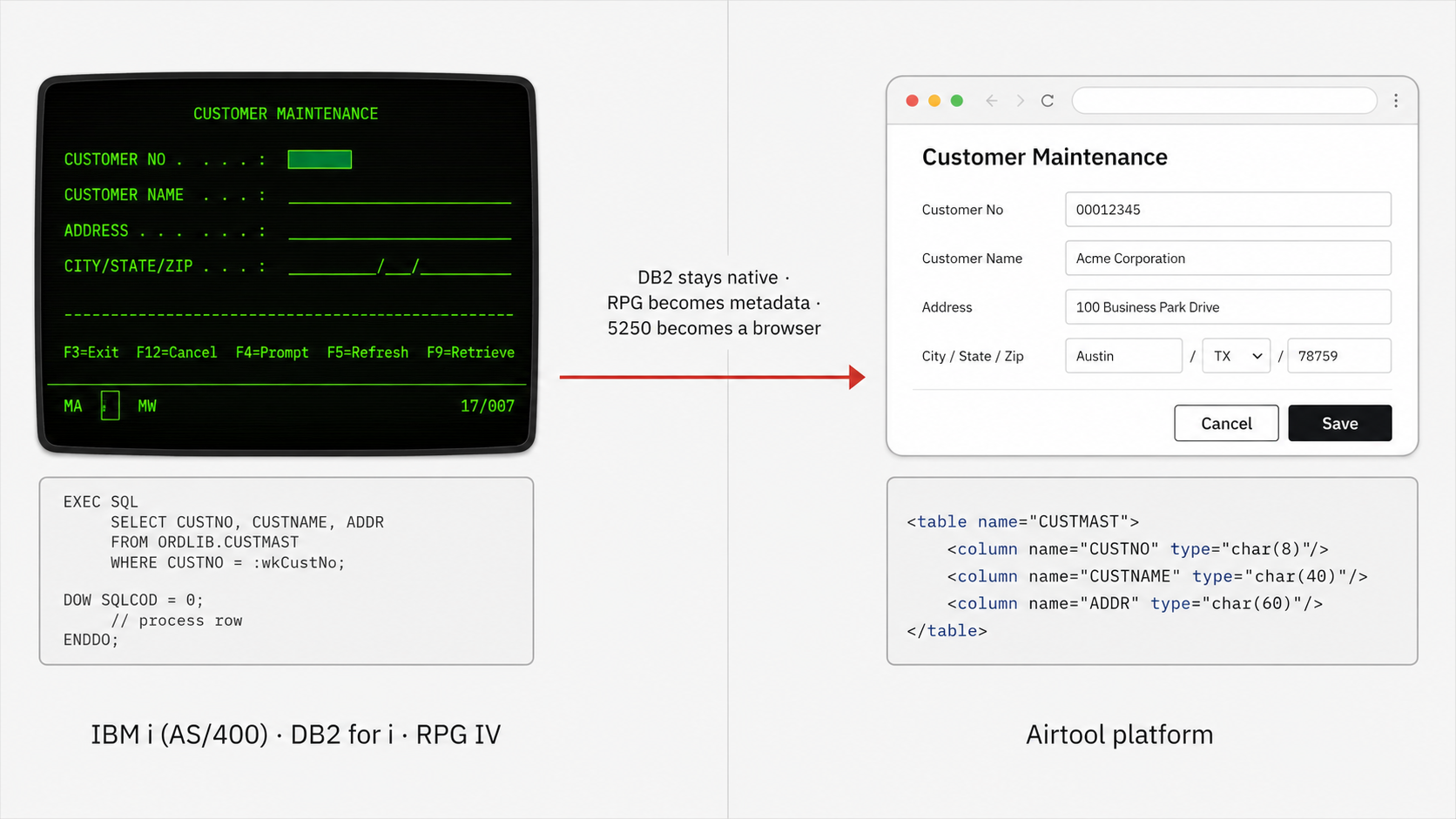Click F4=Prompt on the terminal screen

[272, 352]
